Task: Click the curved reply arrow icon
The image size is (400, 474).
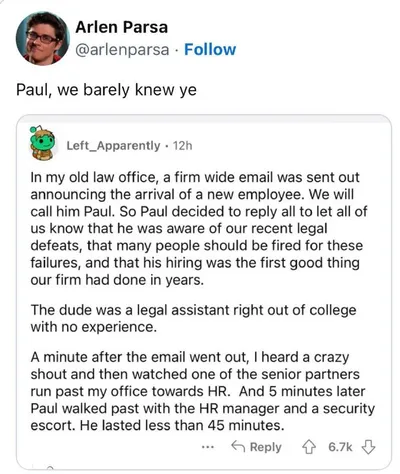Action: click(x=238, y=447)
